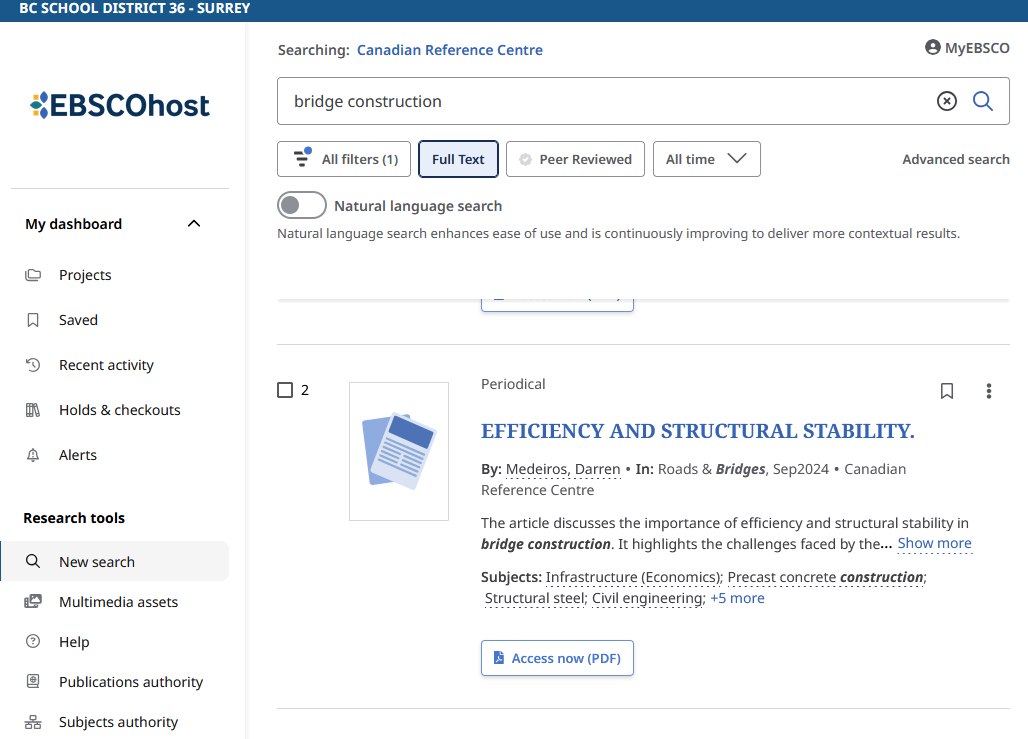
Task: Click the New search magnifier icon
Action: 33,561
